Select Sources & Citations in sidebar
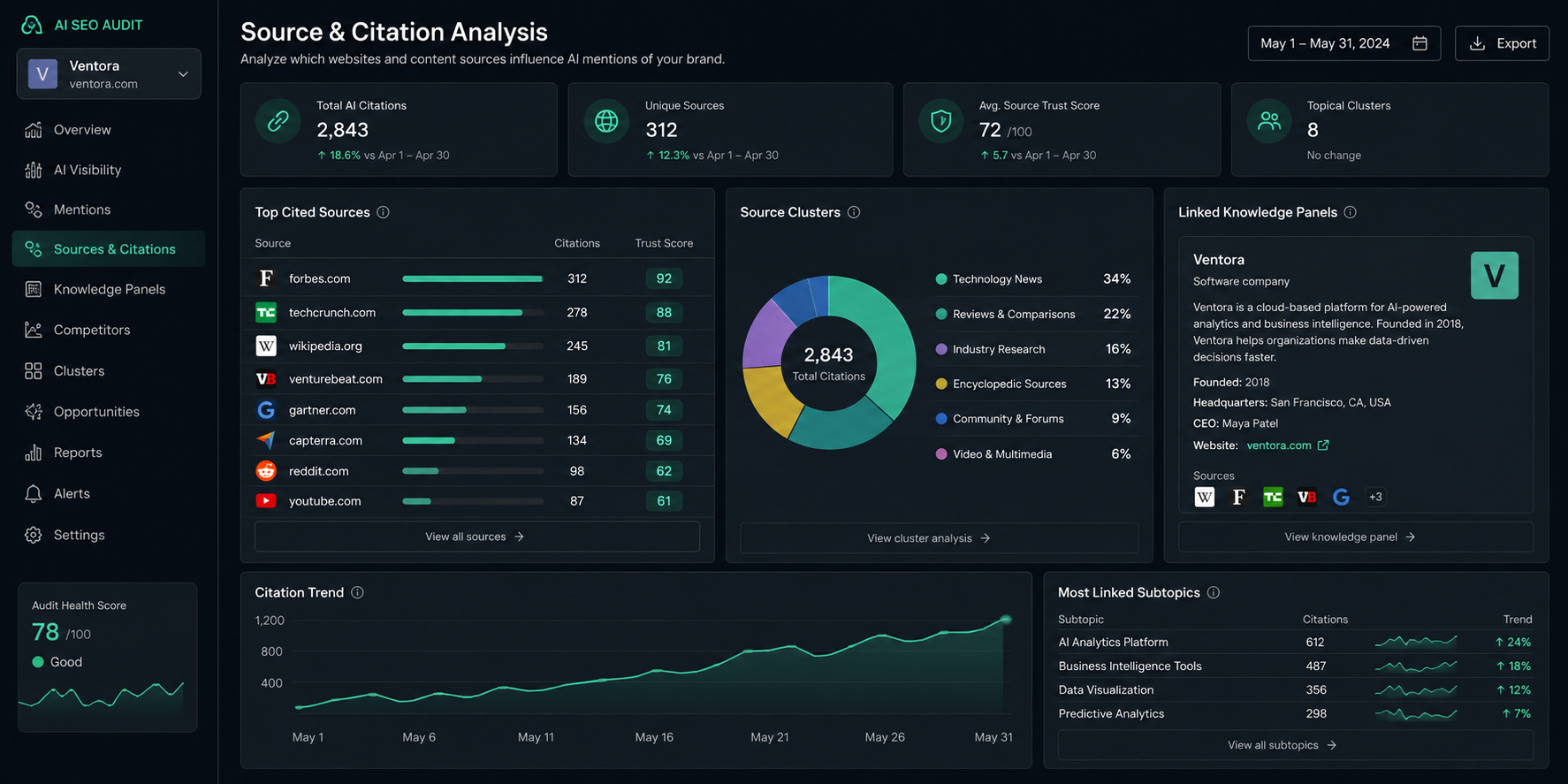The image size is (1568, 784). point(108,249)
